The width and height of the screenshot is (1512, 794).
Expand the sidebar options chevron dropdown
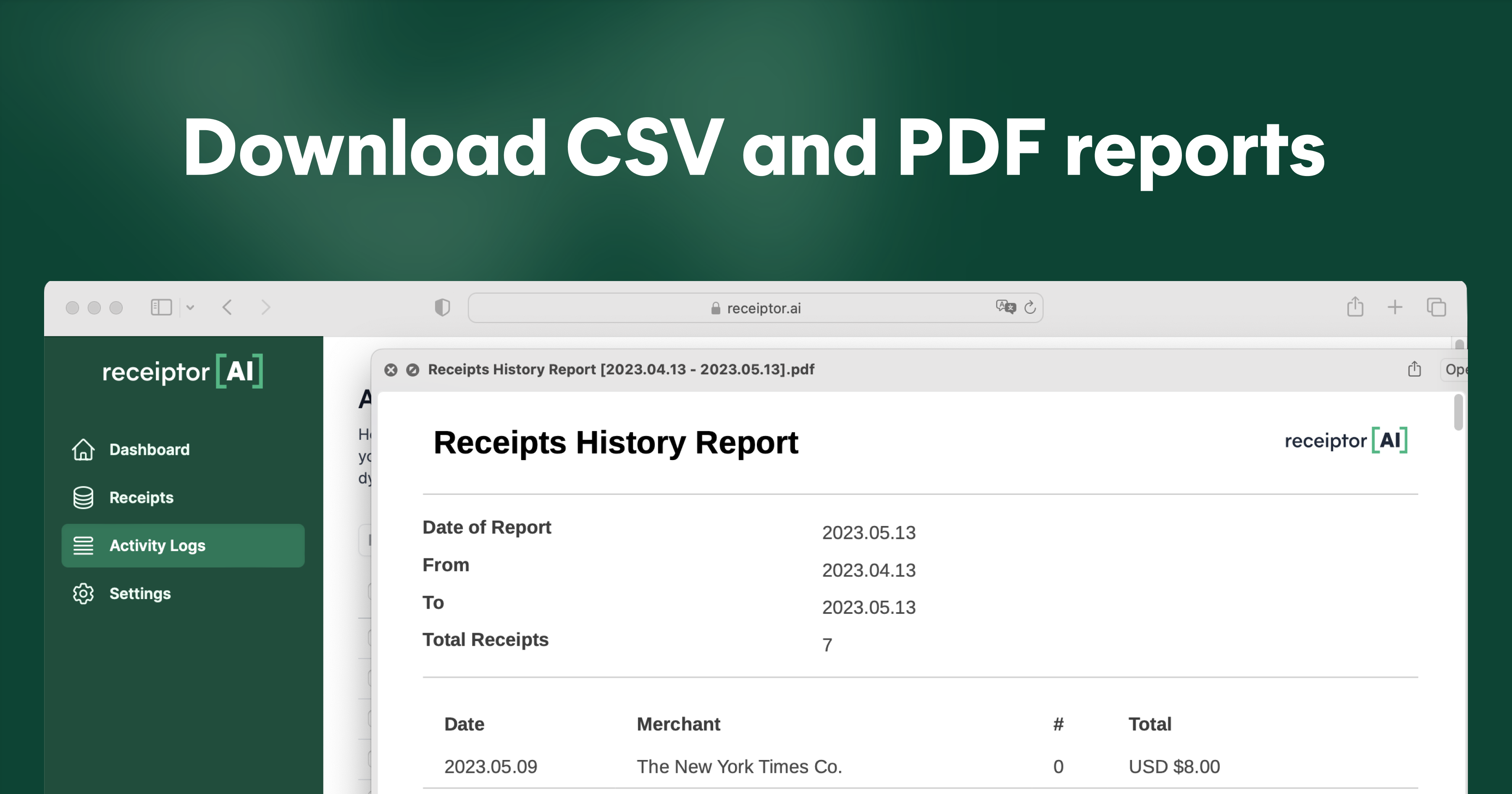[x=190, y=307]
